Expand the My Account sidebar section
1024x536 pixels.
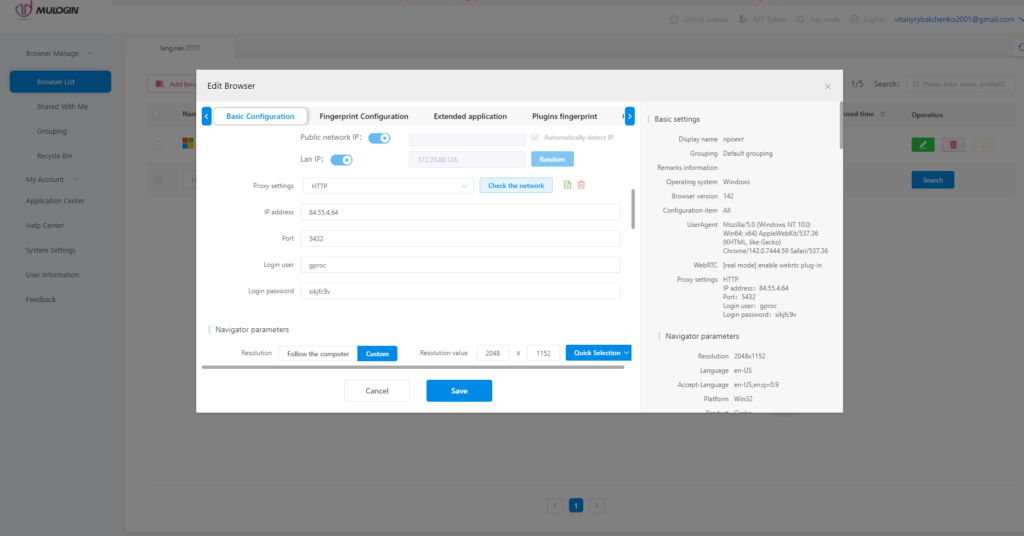pyautogui.click(x=52, y=180)
